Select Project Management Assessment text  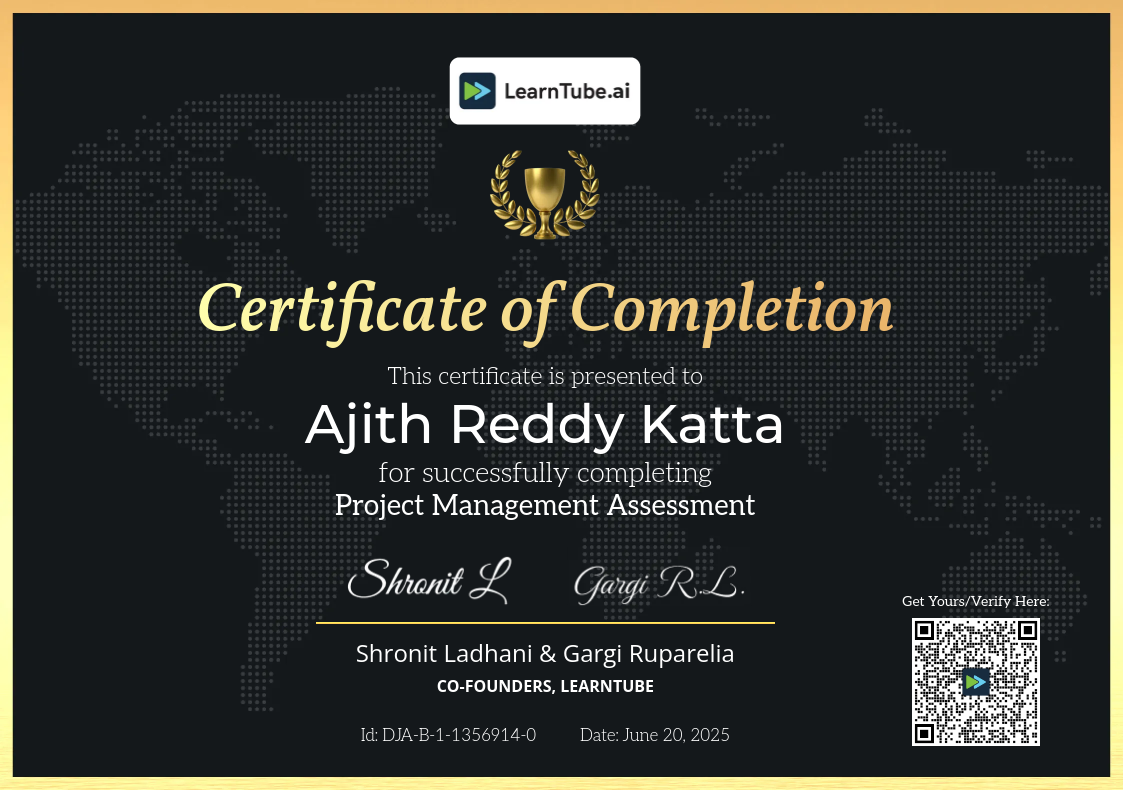coord(545,506)
